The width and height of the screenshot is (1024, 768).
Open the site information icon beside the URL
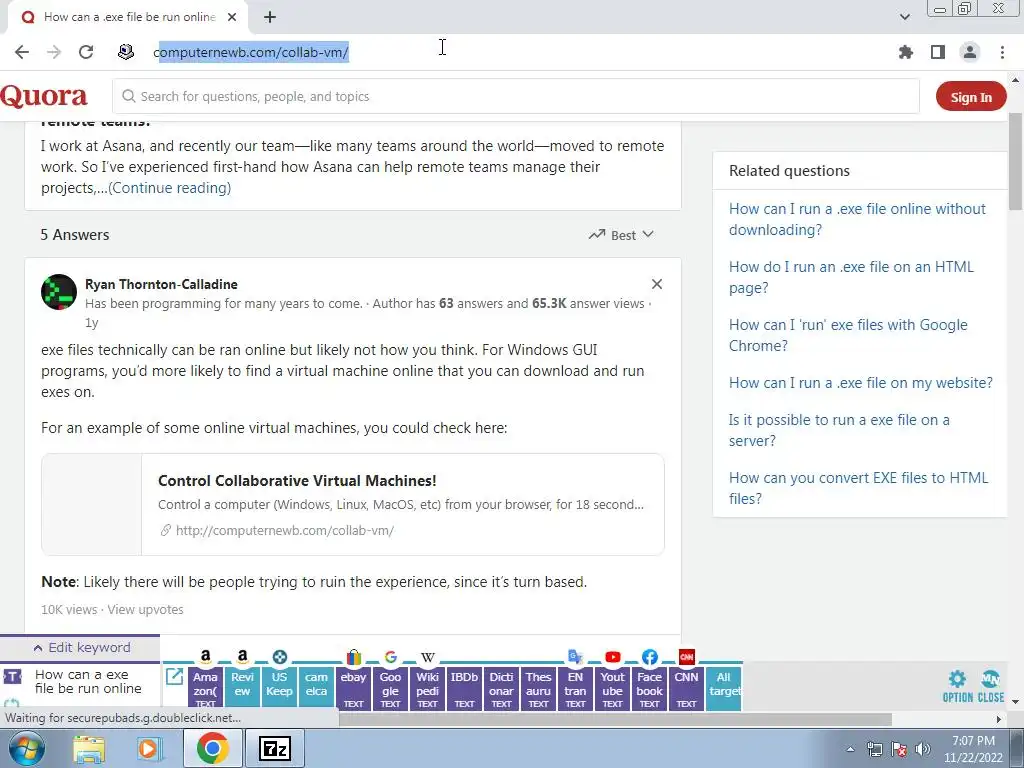click(125, 52)
